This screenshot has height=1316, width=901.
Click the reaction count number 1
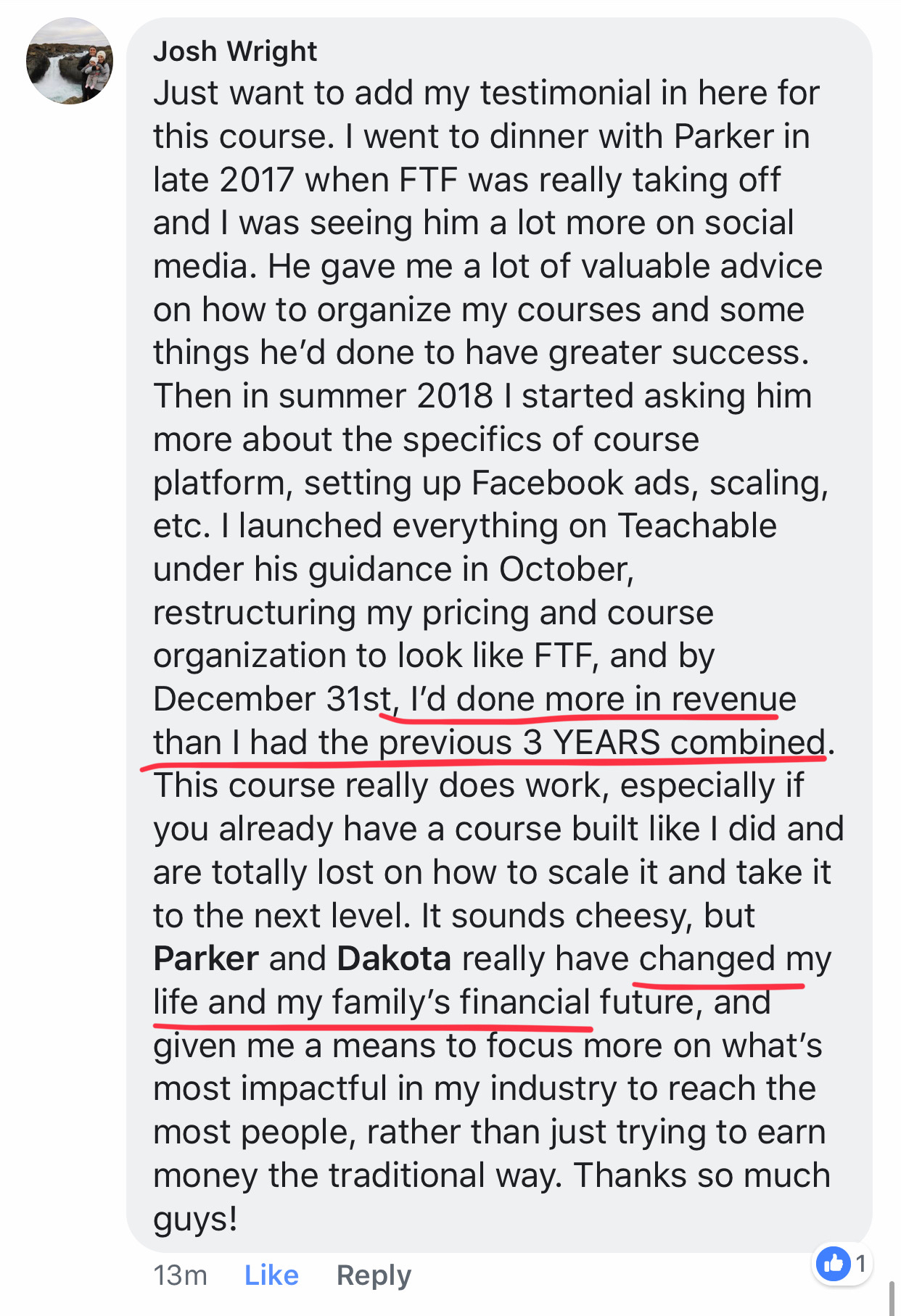pyautogui.click(x=860, y=1264)
